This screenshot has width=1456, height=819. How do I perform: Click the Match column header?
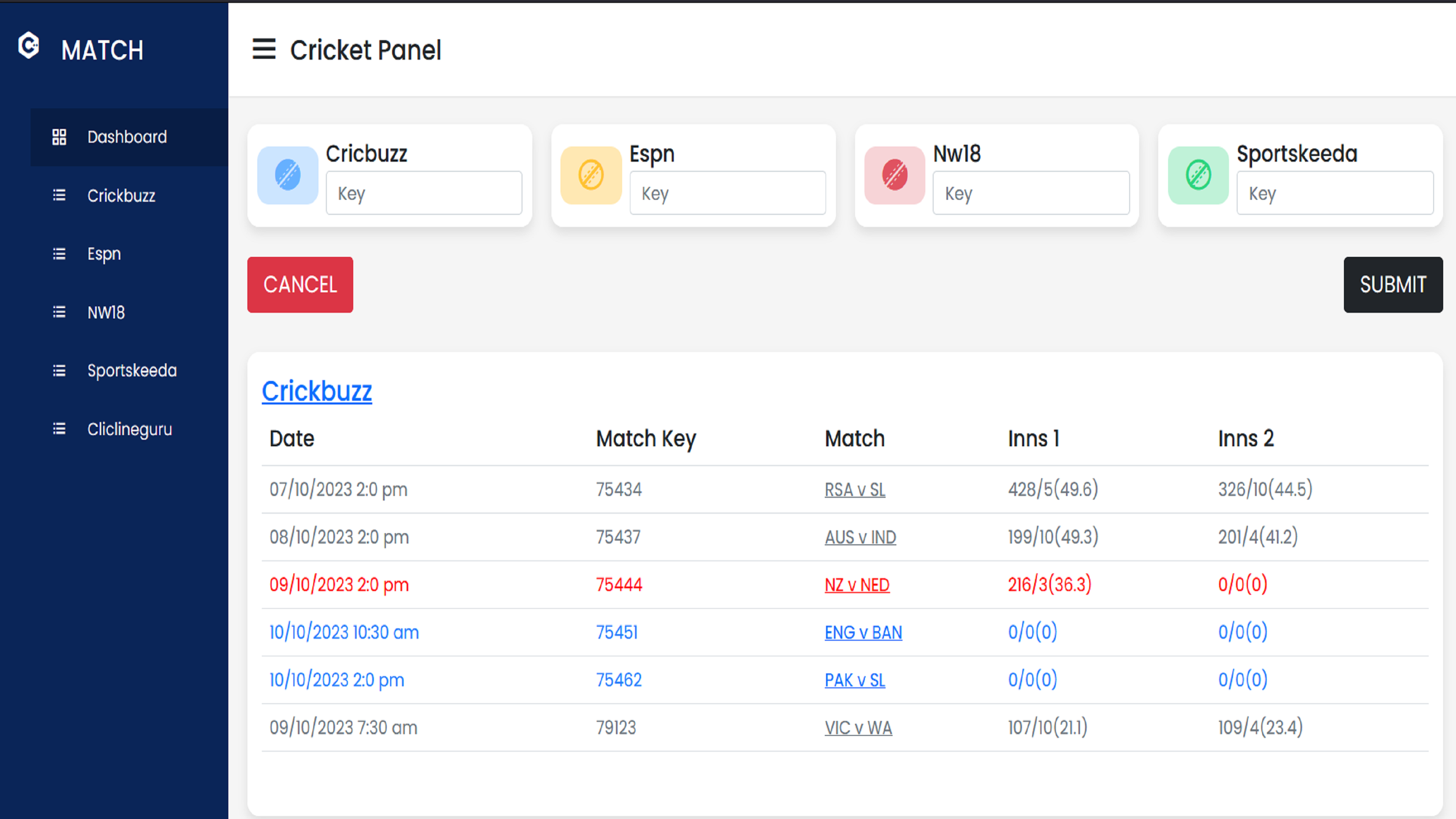855,439
